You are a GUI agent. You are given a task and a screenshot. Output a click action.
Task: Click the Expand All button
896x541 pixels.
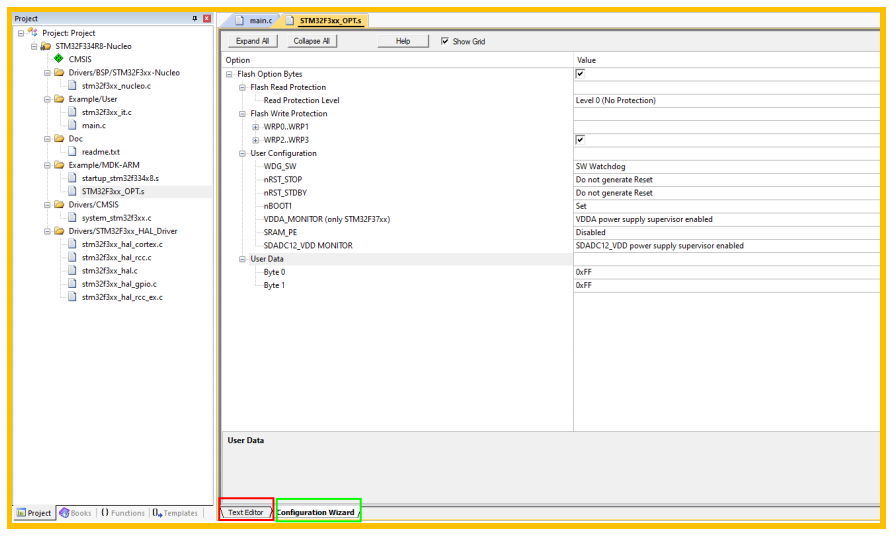[x=253, y=41]
